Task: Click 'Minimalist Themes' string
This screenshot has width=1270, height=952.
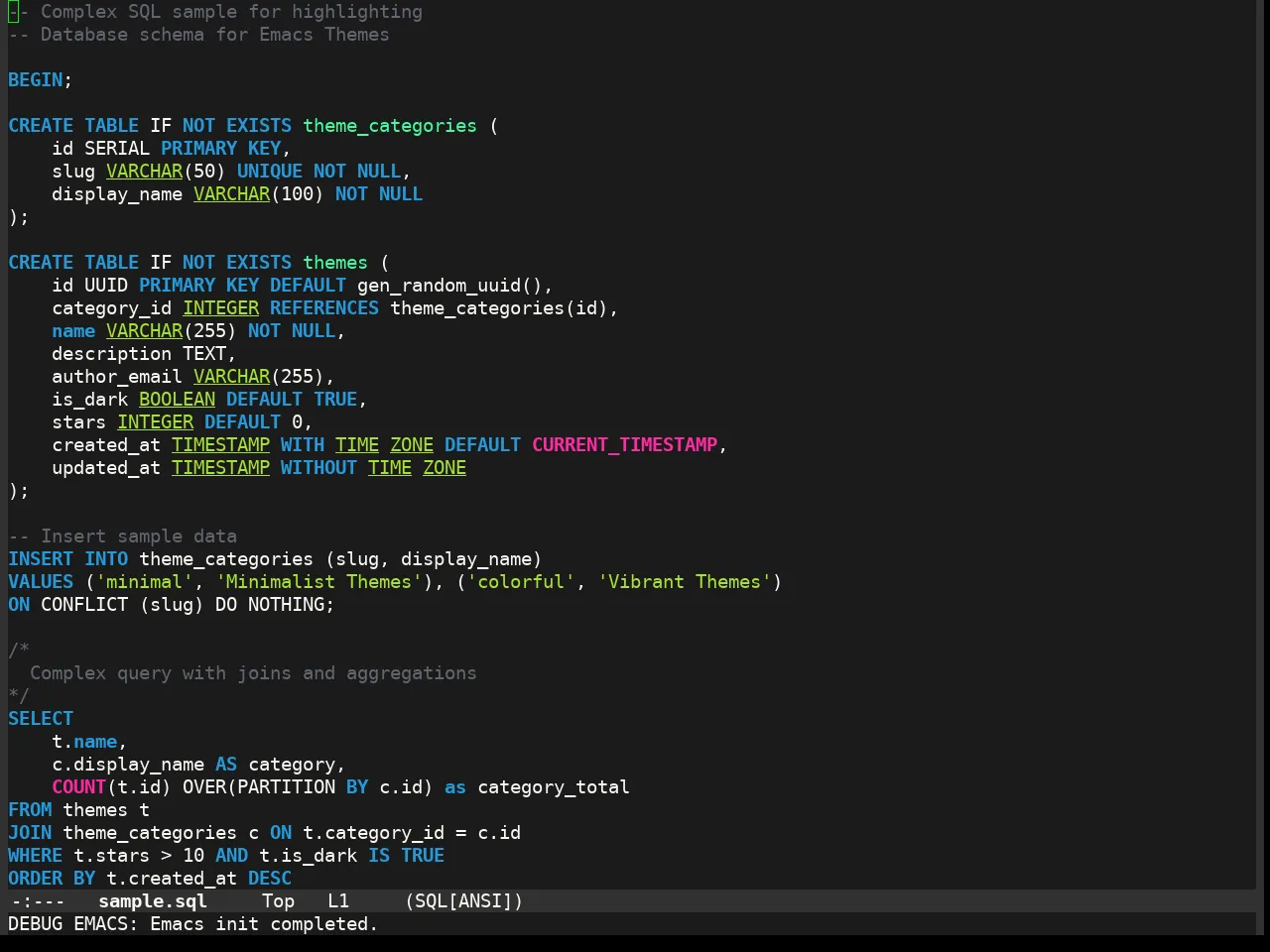Action: [318, 582]
